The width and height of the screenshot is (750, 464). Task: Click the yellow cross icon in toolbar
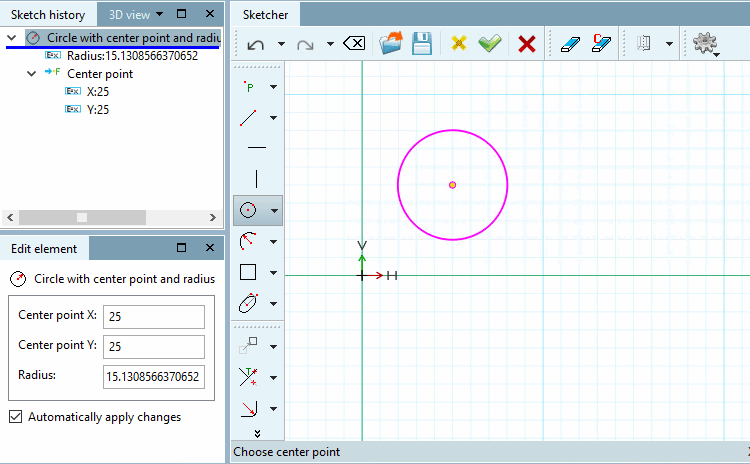[458, 44]
